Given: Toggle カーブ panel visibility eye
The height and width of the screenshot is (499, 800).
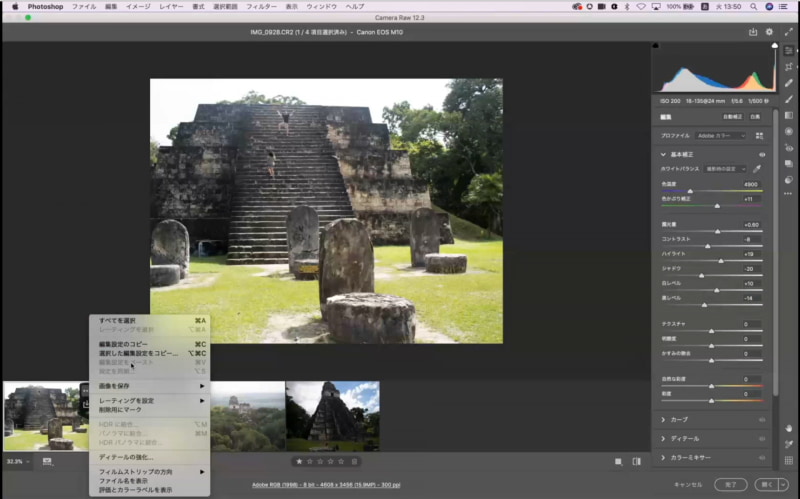Looking at the screenshot, I should pyautogui.click(x=762, y=420).
